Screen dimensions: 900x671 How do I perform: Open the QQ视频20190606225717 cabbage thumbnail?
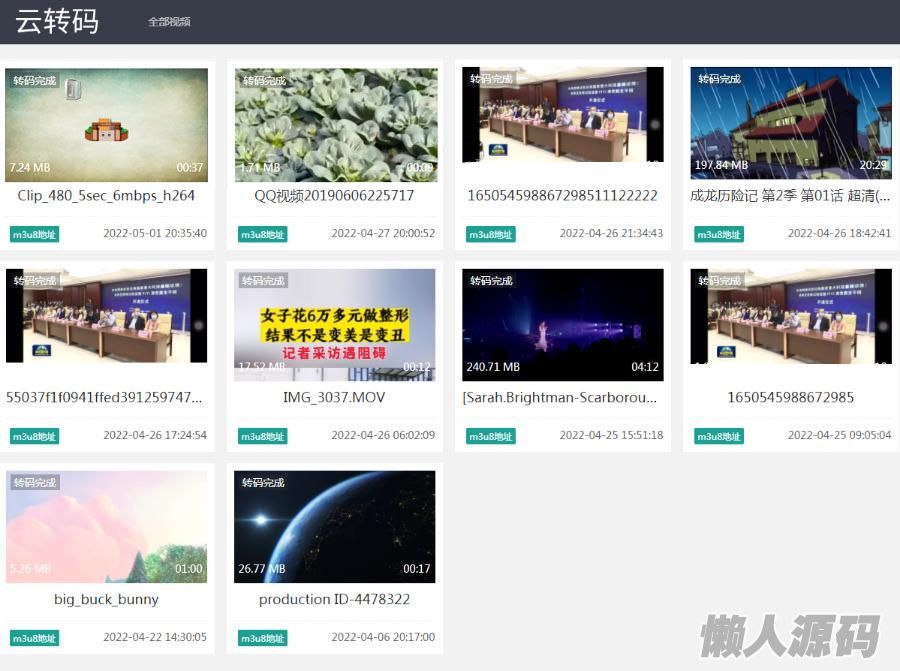click(336, 125)
